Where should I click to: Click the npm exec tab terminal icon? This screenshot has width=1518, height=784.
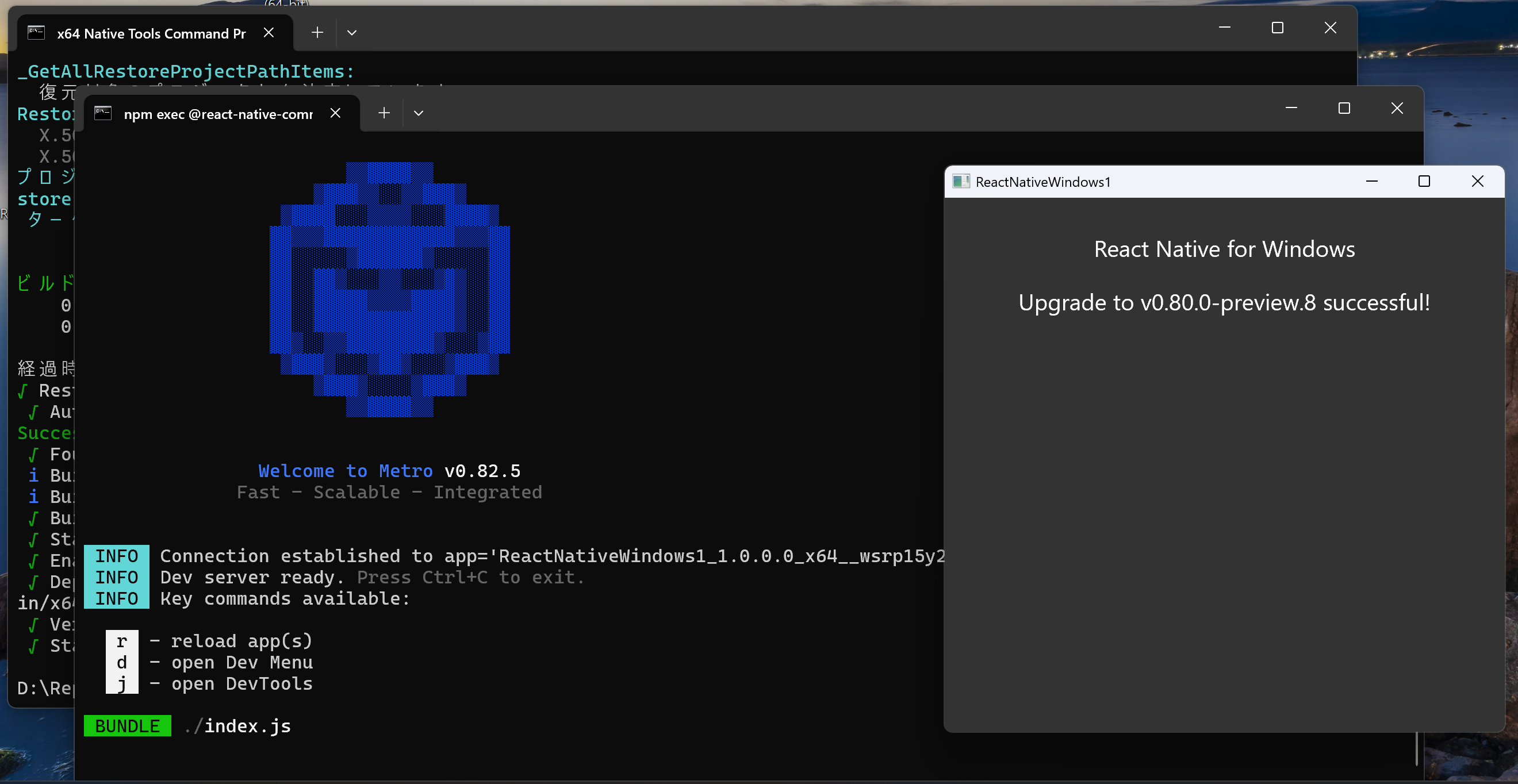pyautogui.click(x=103, y=113)
